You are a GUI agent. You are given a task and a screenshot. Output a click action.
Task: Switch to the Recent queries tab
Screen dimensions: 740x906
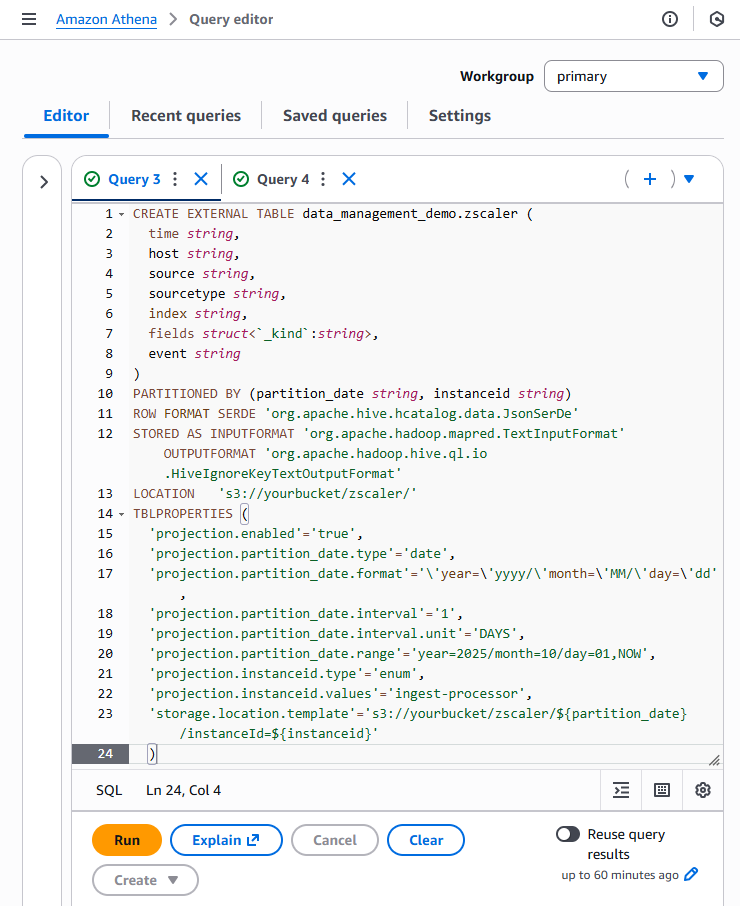(186, 116)
